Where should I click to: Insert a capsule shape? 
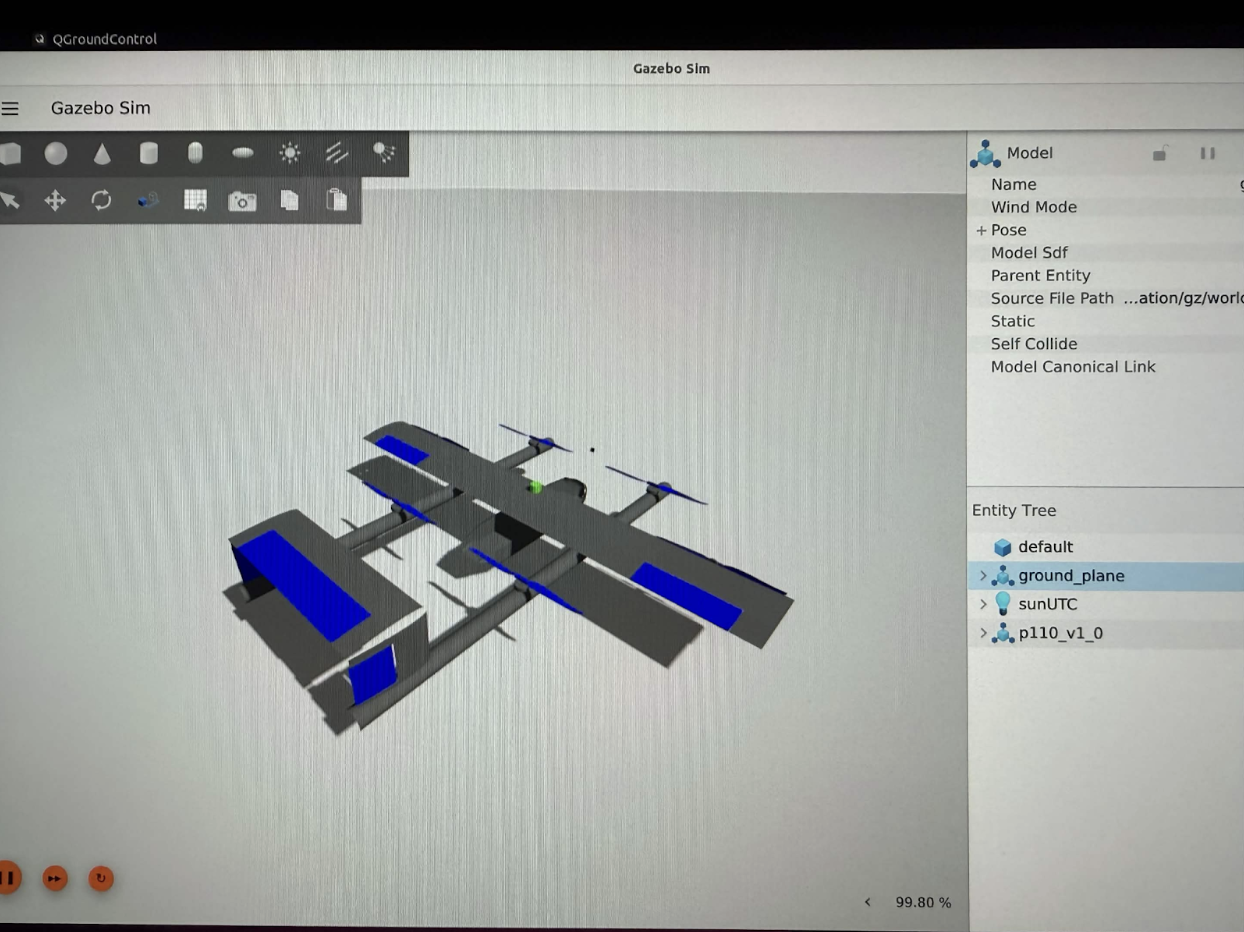point(195,153)
